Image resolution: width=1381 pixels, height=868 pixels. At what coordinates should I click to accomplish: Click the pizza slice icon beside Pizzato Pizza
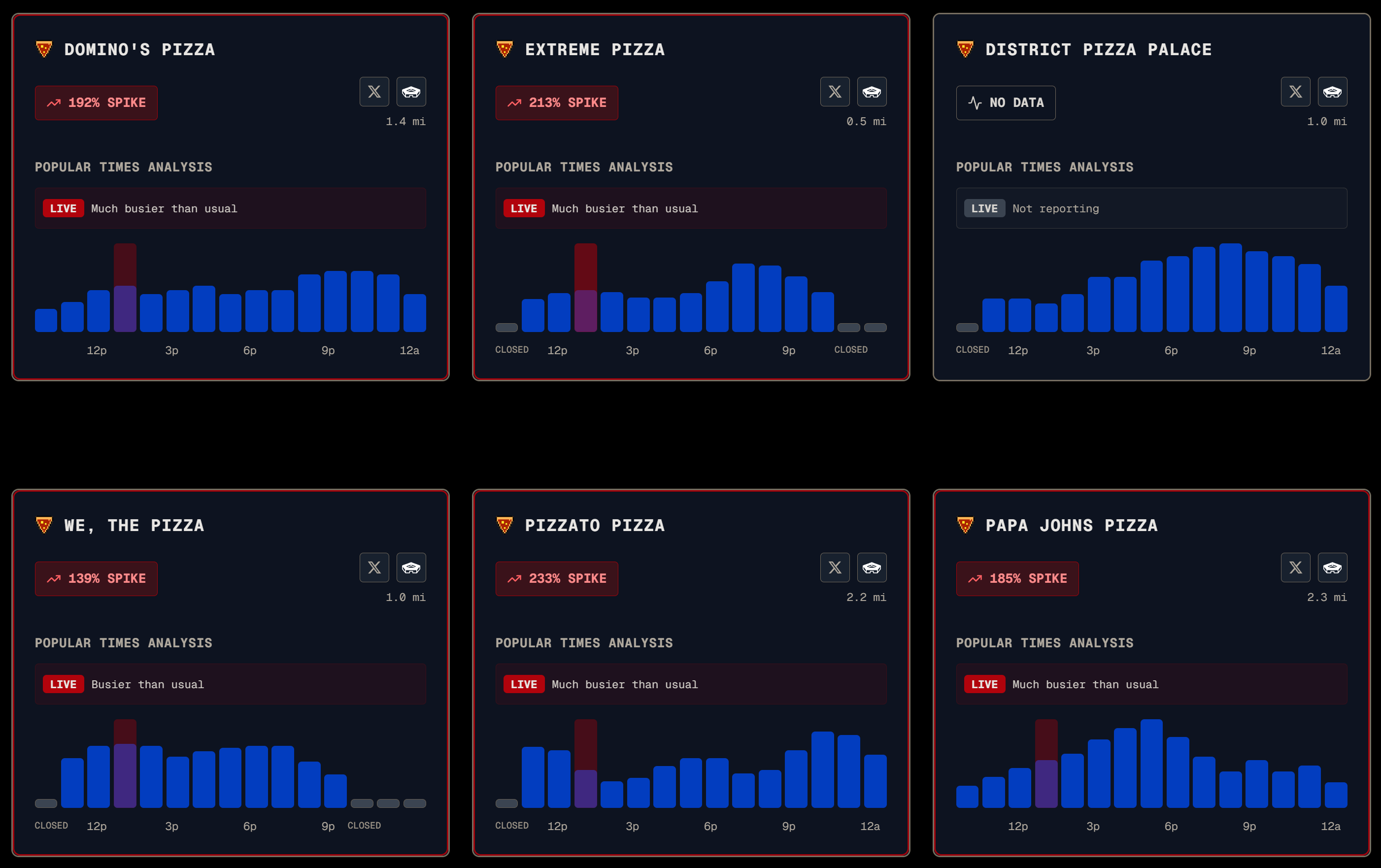point(505,525)
